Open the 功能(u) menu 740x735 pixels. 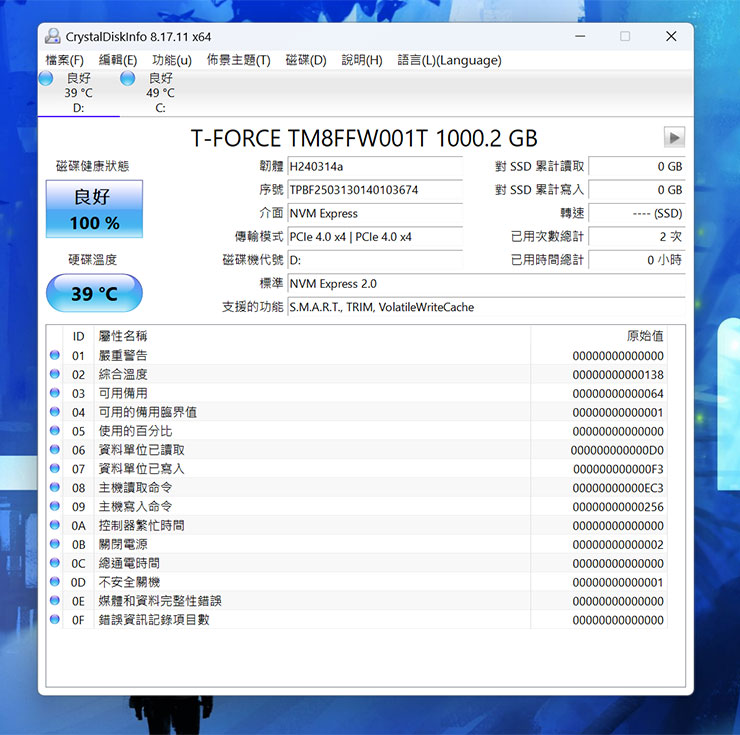172,60
